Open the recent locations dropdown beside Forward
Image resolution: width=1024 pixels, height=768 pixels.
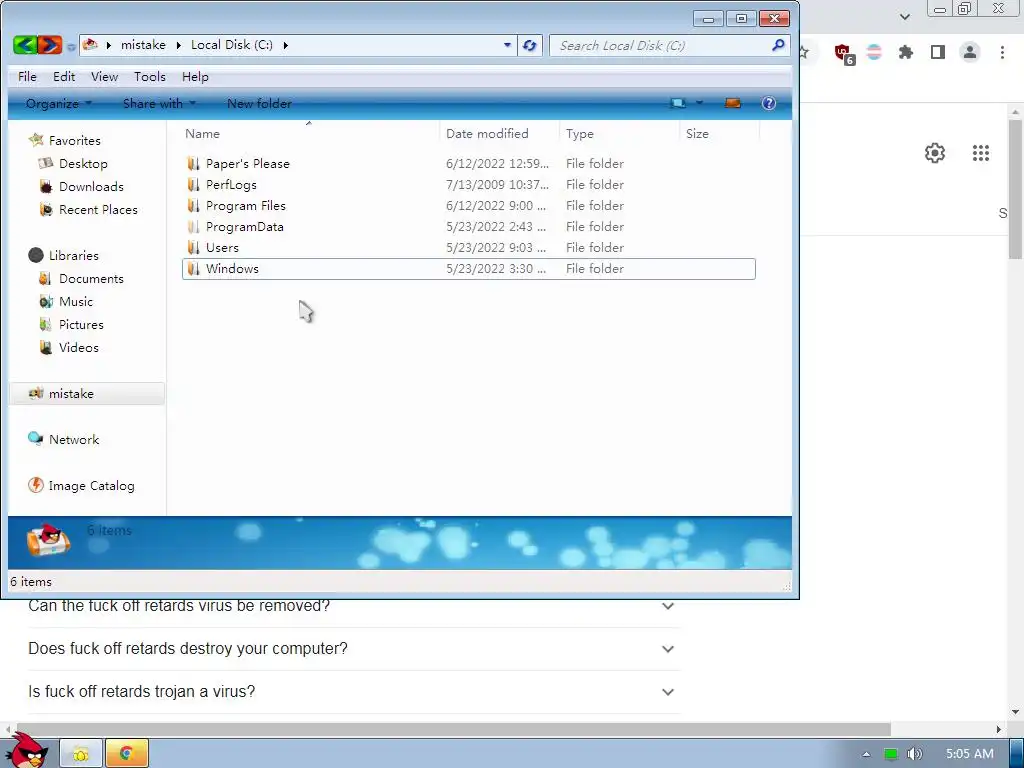point(71,46)
